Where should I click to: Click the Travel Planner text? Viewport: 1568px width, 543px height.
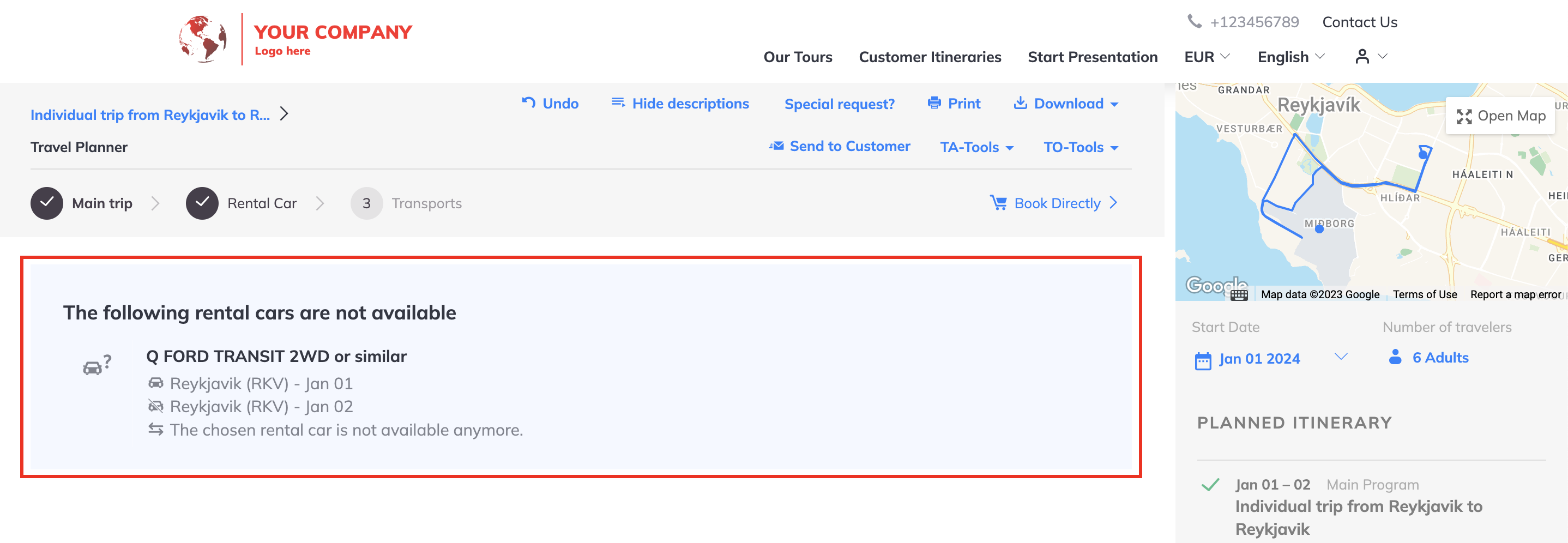tap(79, 147)
